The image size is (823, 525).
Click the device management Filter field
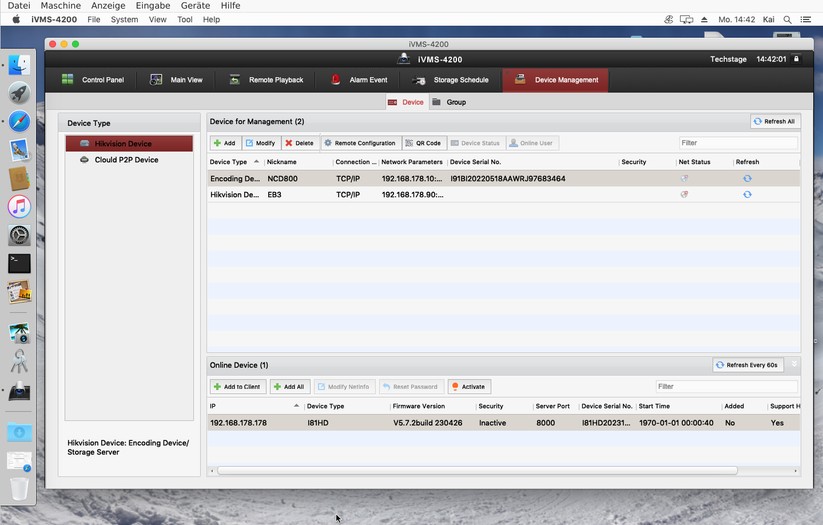738,143
